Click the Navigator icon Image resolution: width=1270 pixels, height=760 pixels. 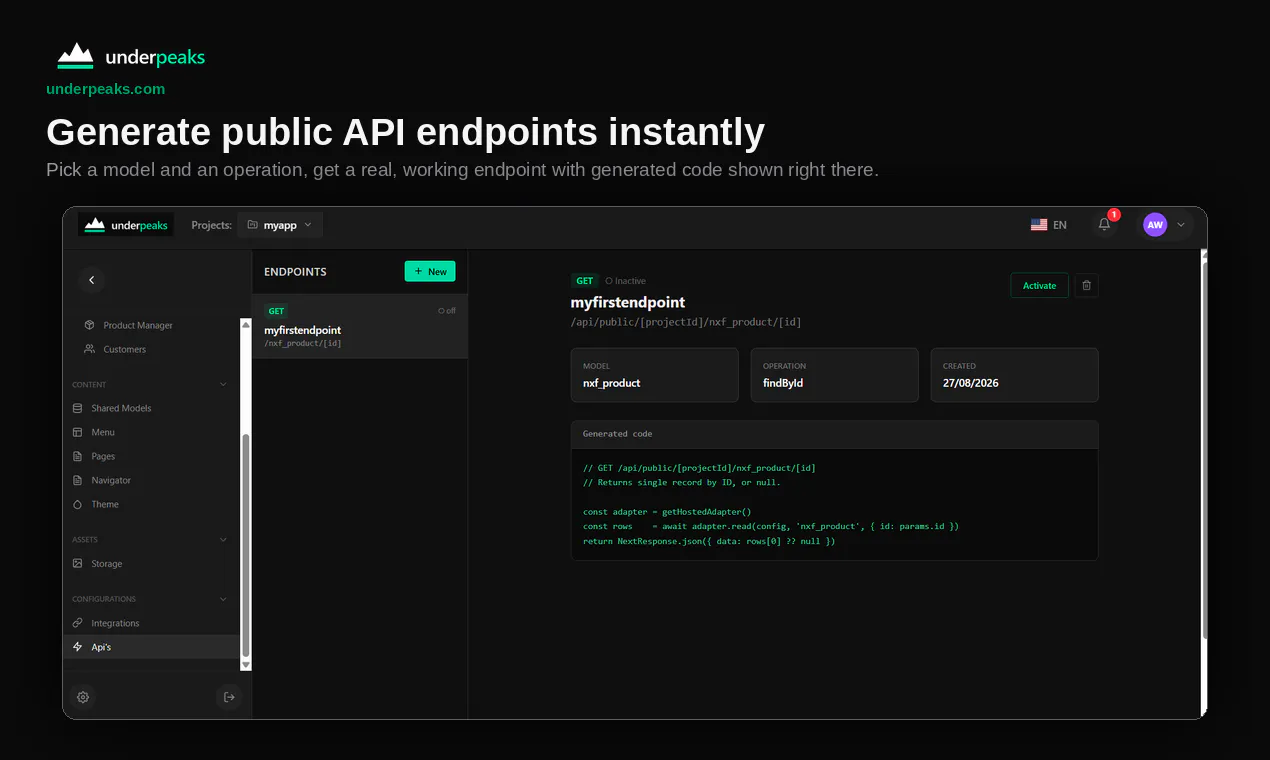pyautogui.click(x=78, y=480)
